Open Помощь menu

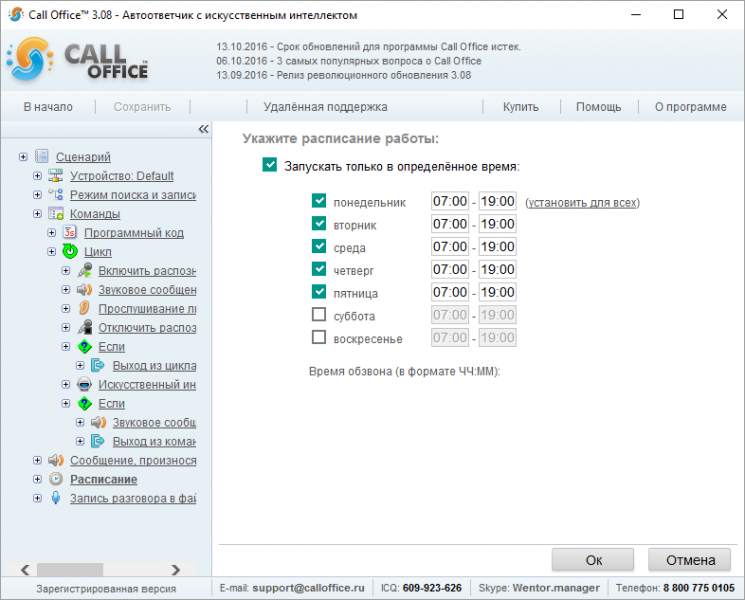(x=599, y=107)
